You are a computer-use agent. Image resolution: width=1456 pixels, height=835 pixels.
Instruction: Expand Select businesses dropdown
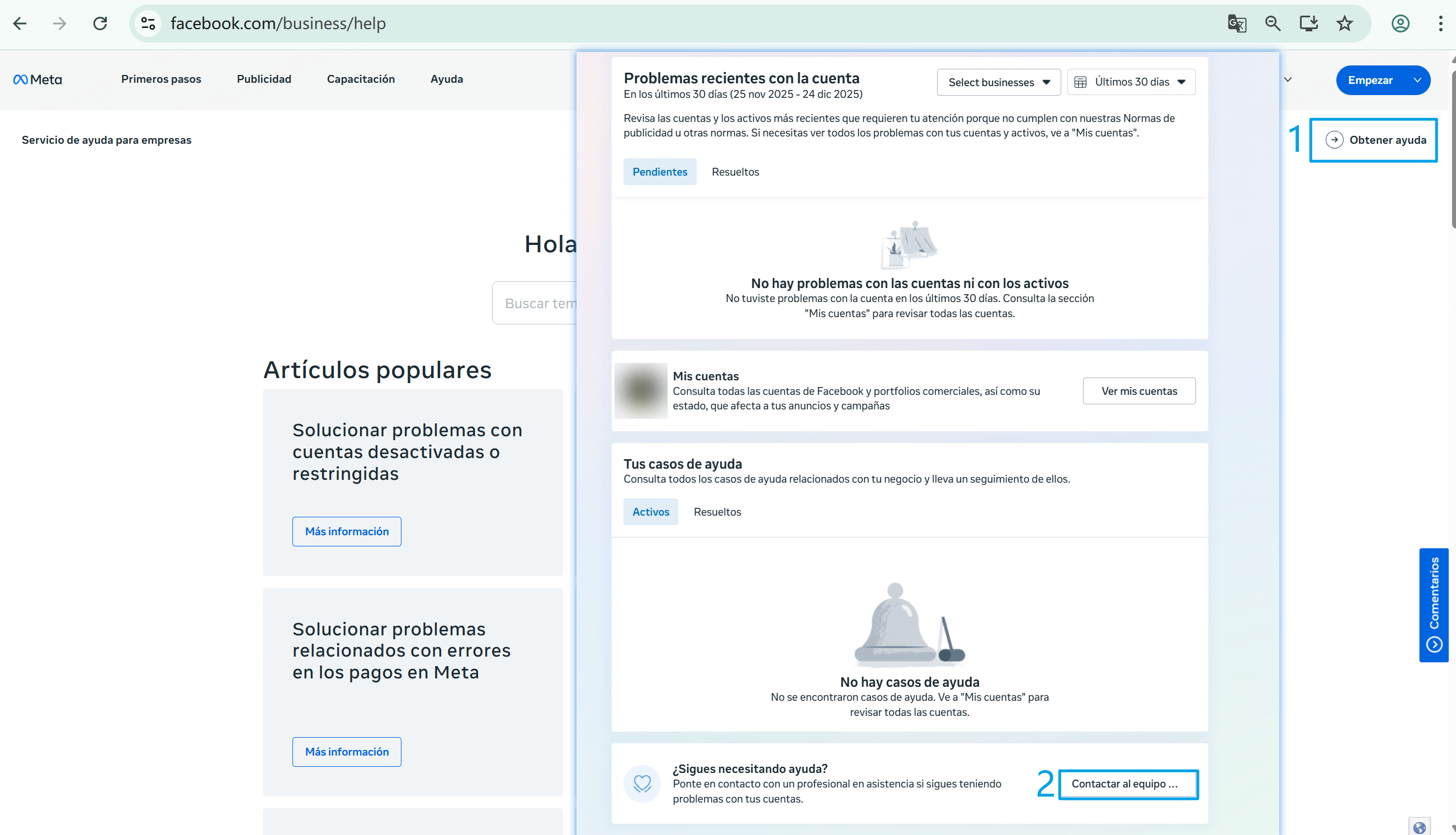coord(998,82)
